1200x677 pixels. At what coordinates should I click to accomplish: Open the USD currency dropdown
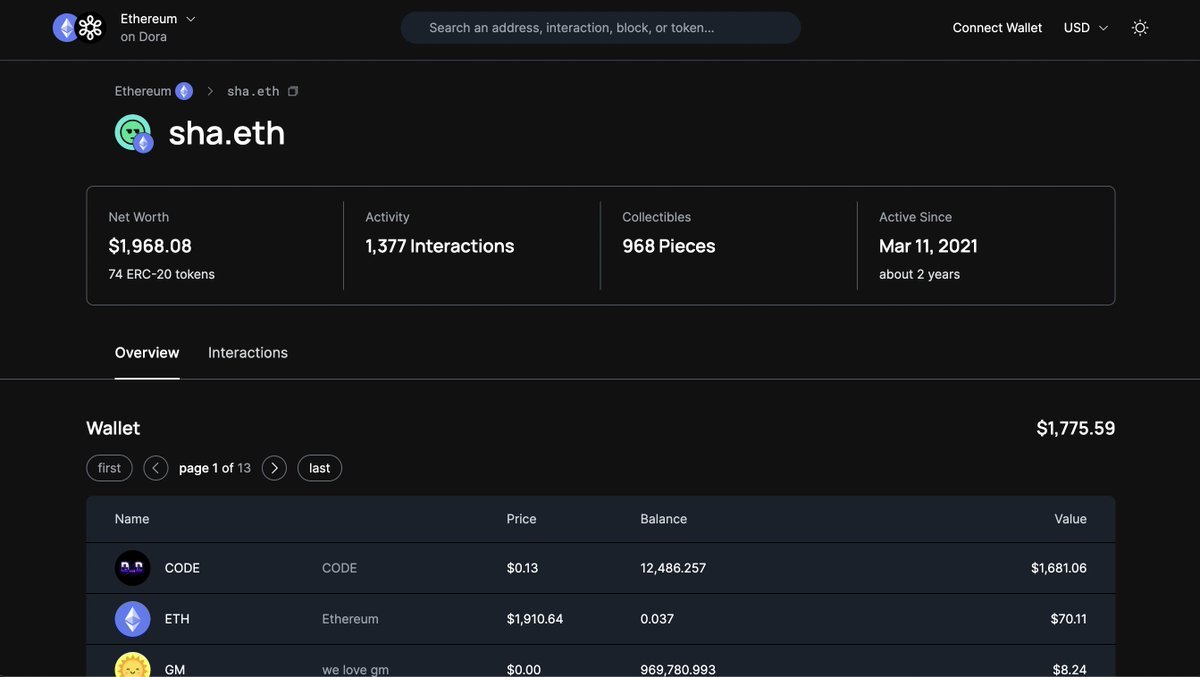click(x=1086, y=28)
